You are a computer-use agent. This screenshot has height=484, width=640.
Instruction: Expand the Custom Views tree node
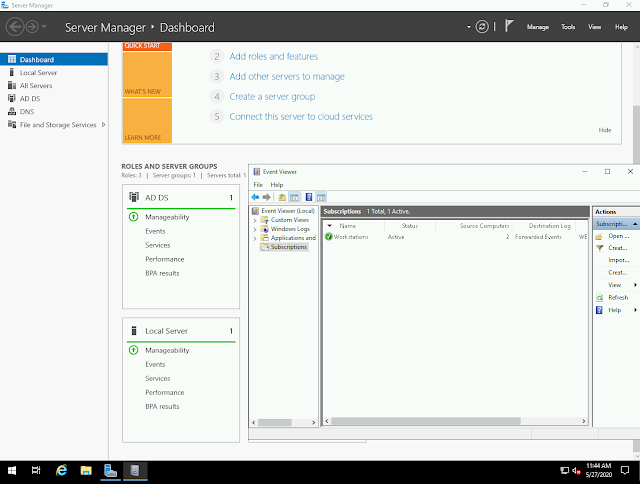click(x=255, y=220)
